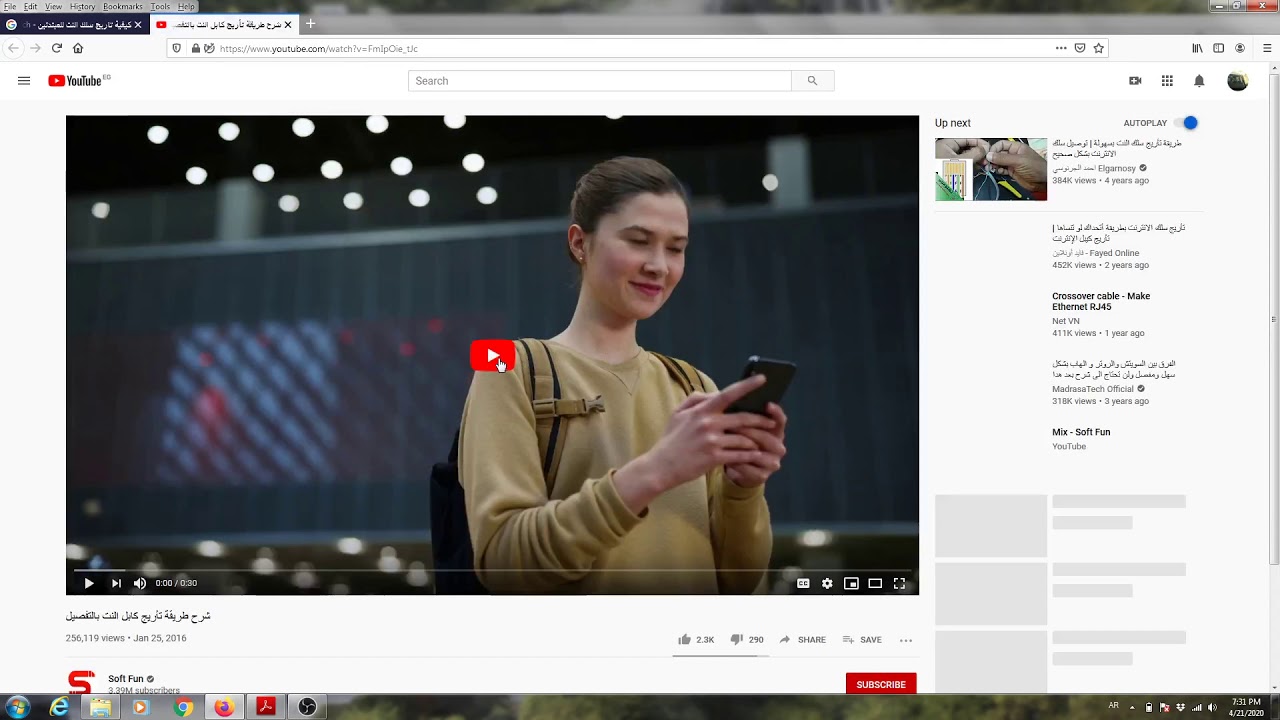The image size is (1280, 720).
Task: Enter fullscreen on the video
Action: coord(899,583)
